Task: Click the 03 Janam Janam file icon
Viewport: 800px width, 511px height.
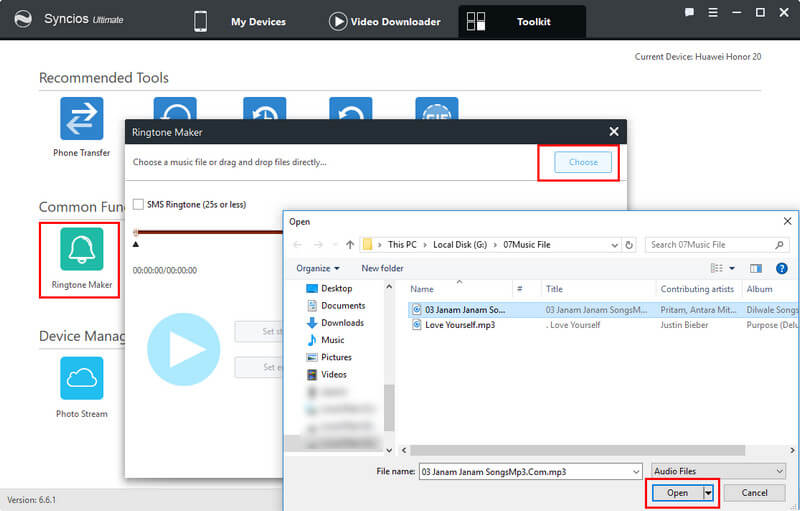Action: pos(417,310)
